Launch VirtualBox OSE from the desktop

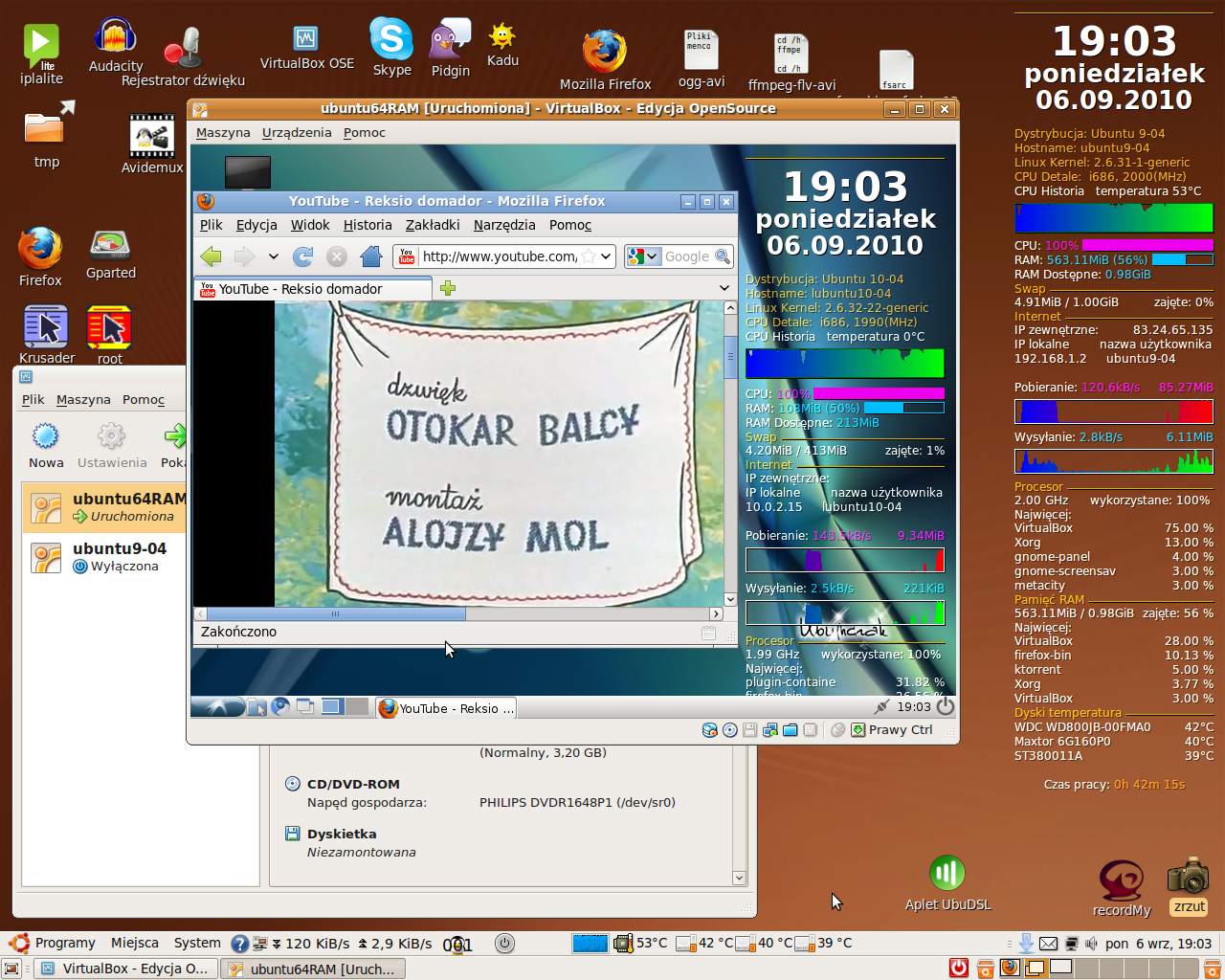[306, 48]
